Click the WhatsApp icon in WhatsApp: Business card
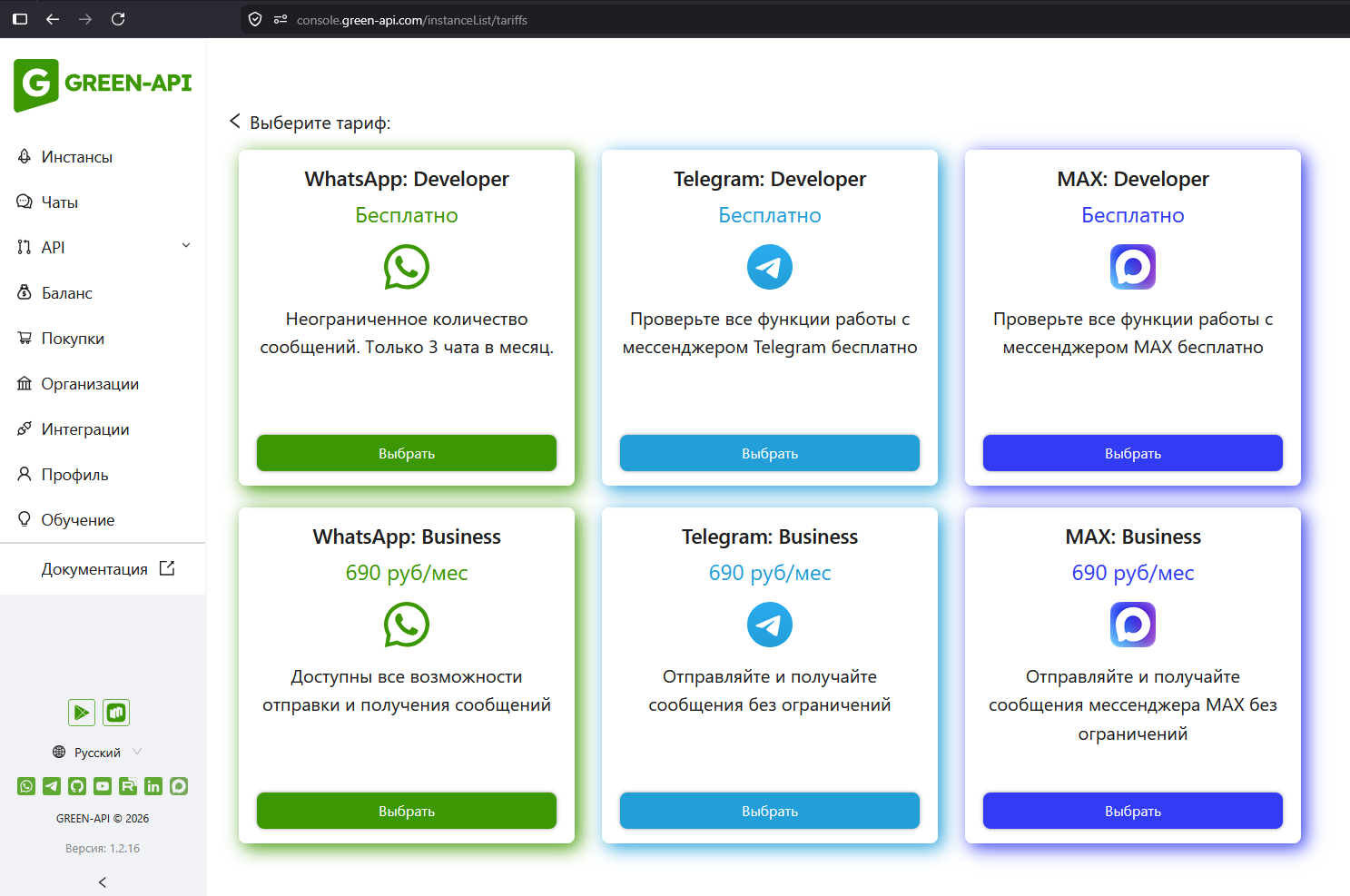Viewport: 1350px width, 896px height. point(407,625)
